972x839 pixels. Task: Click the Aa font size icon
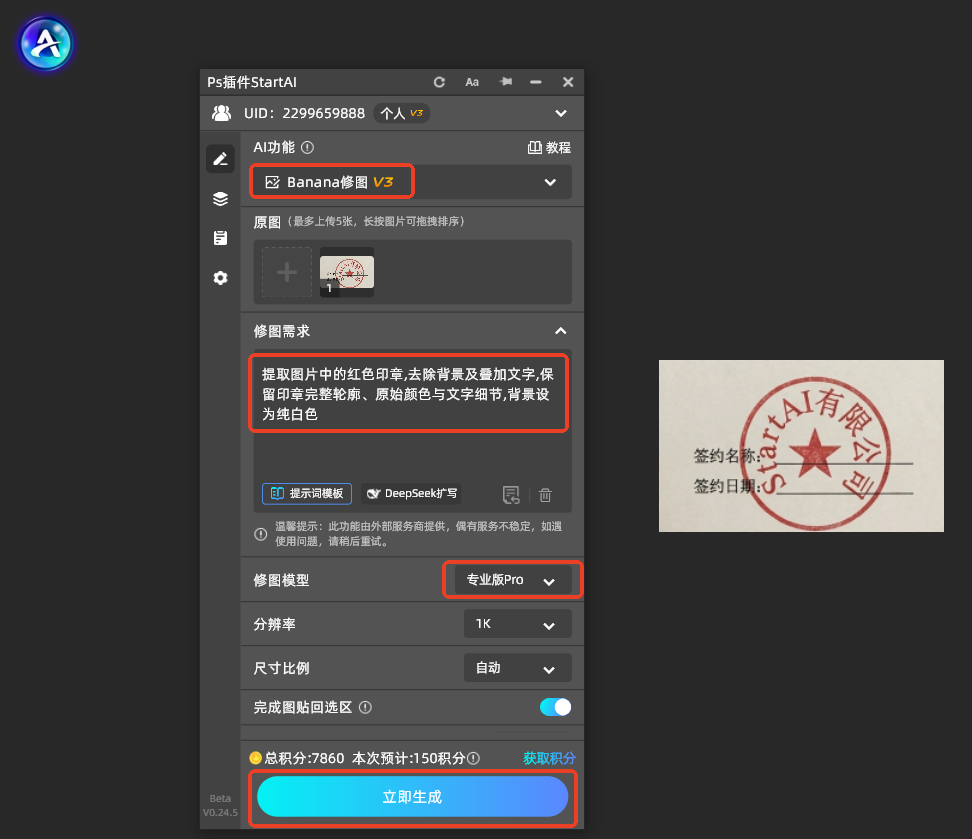[472, 82]
